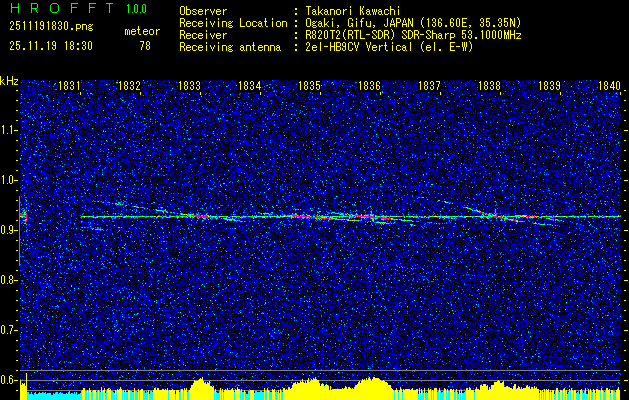Click the 1833 time tick label

(189, 85)
